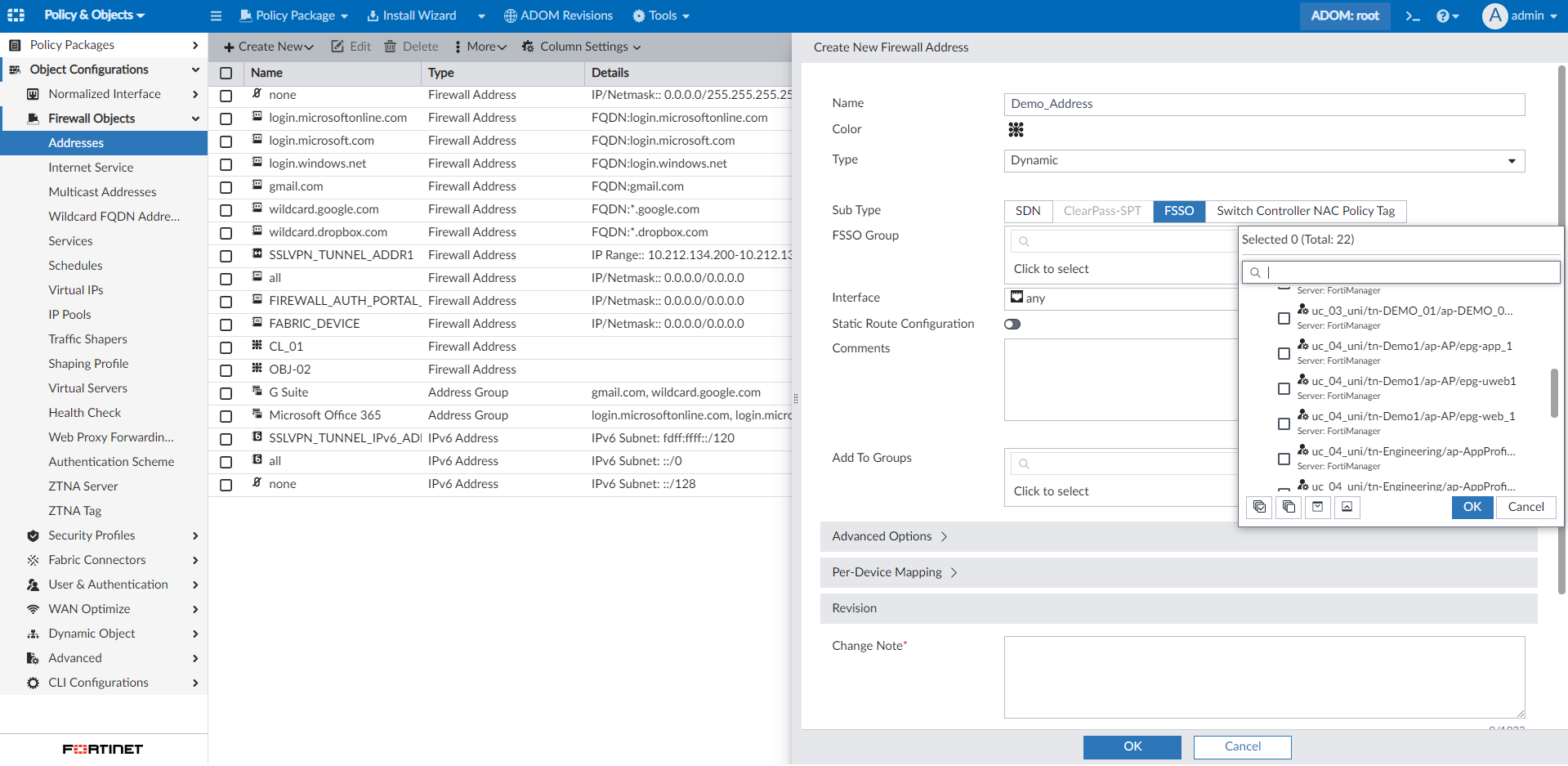The height and width of the screenshot is (766, 1568).
Task: Click Cancel in the FSSO group popup
Action: [1526, 507]
